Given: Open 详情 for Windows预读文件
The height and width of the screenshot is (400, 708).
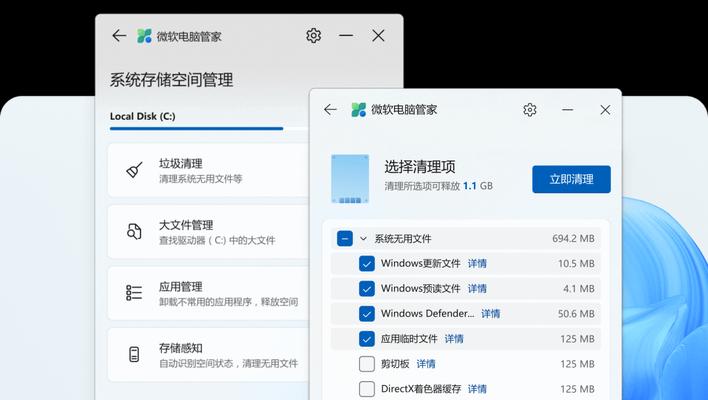Looking at the screenshot, I should 477,288.
